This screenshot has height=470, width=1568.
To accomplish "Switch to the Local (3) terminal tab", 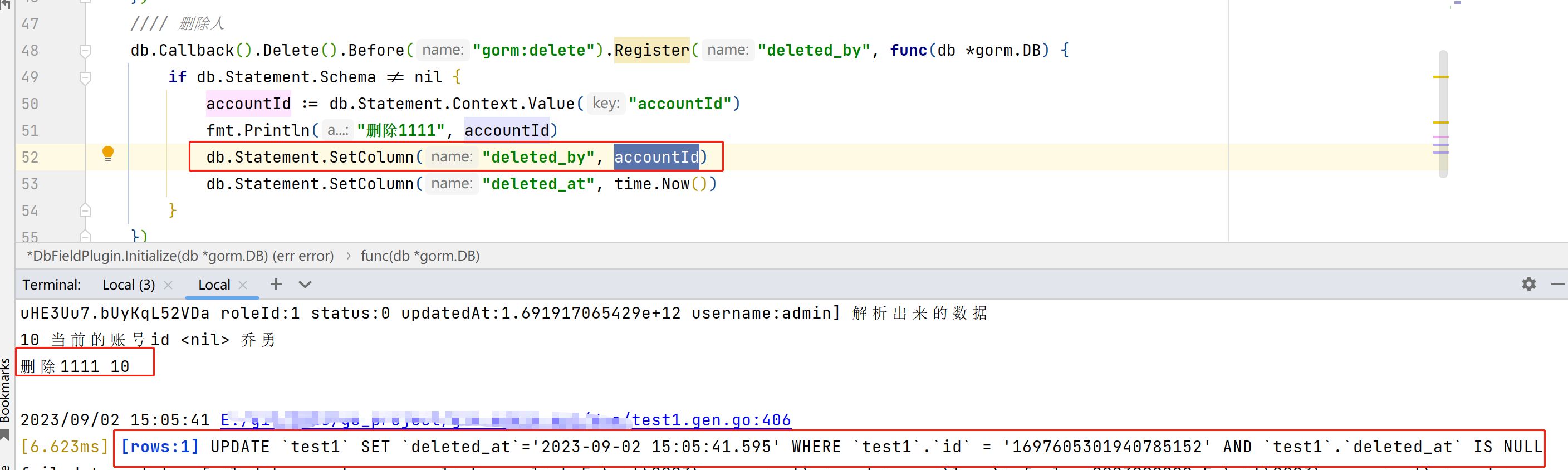I will click(x=129, y=285).
